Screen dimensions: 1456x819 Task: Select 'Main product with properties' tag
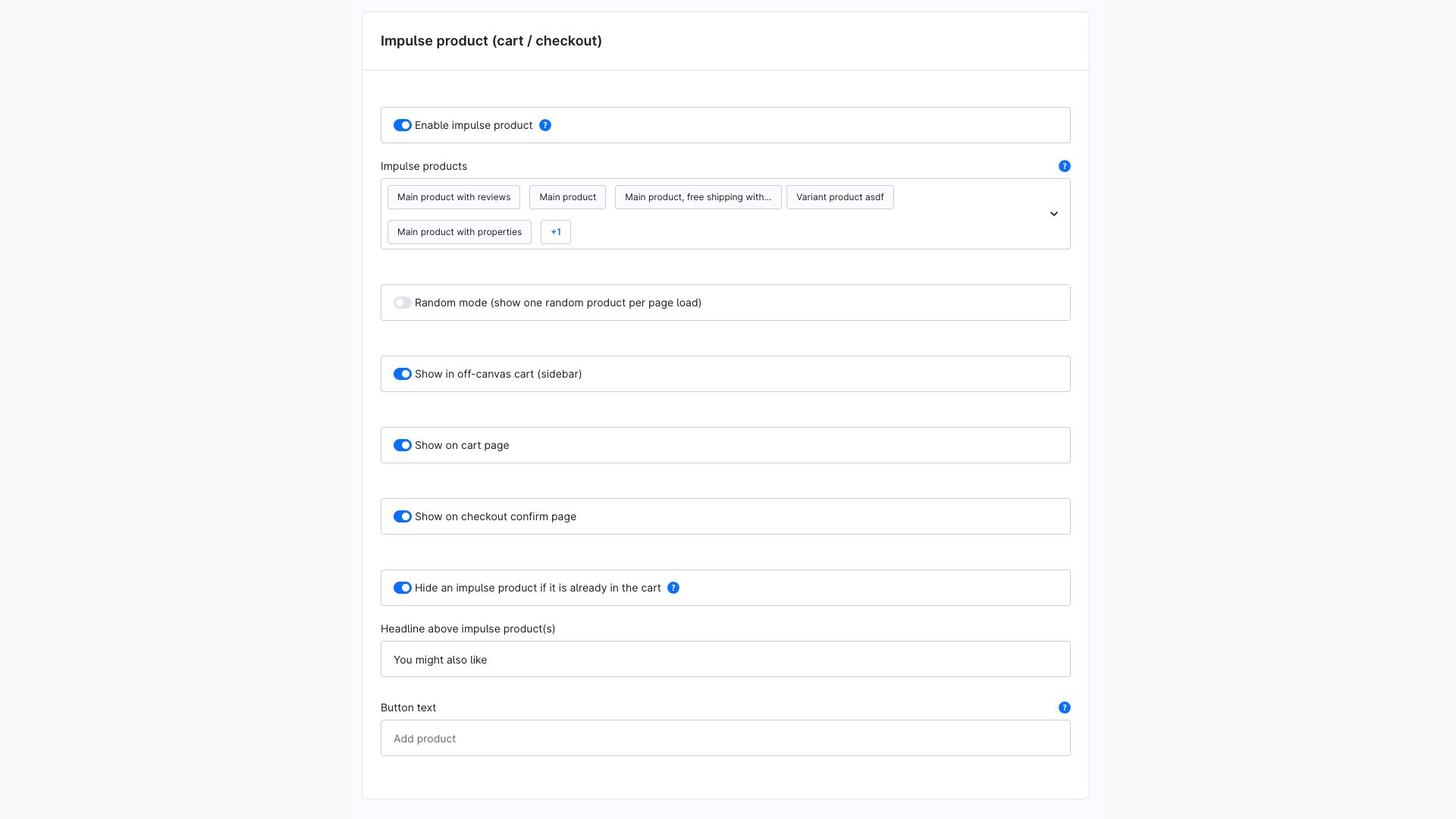(460, 232)
